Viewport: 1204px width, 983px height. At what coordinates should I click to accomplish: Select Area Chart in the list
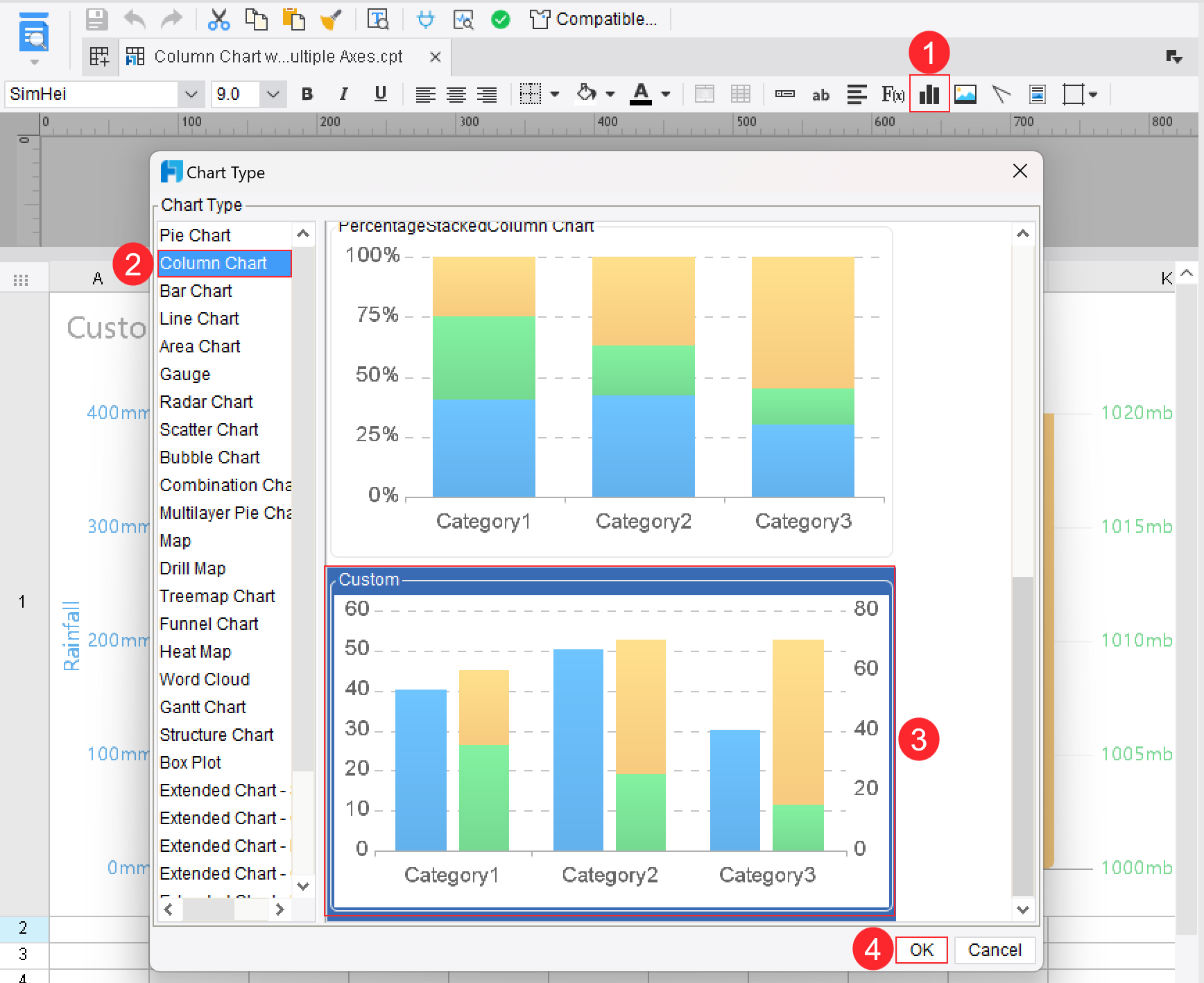pos(225,346)
